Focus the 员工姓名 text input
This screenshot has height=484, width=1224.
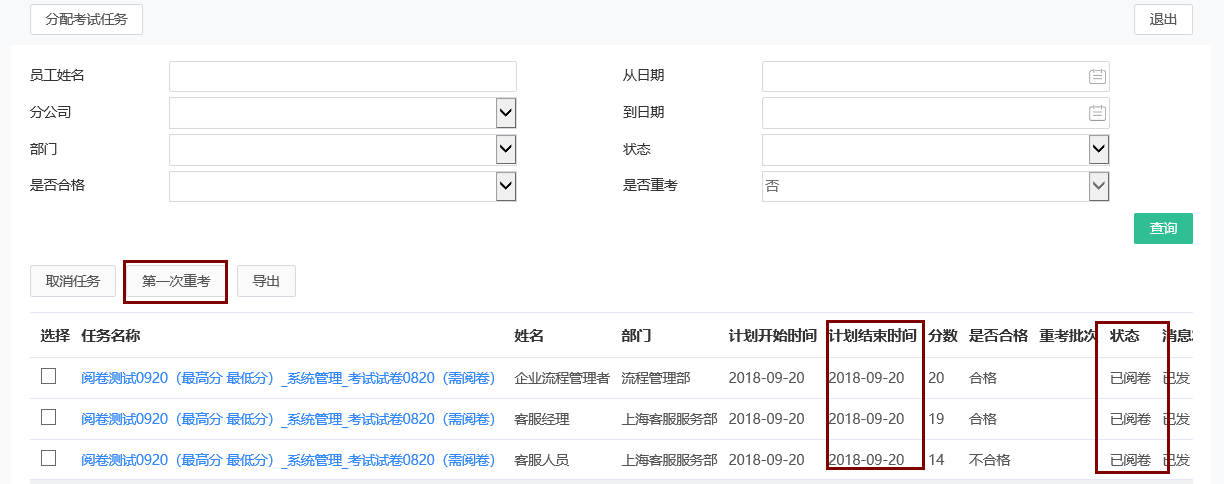342,77
